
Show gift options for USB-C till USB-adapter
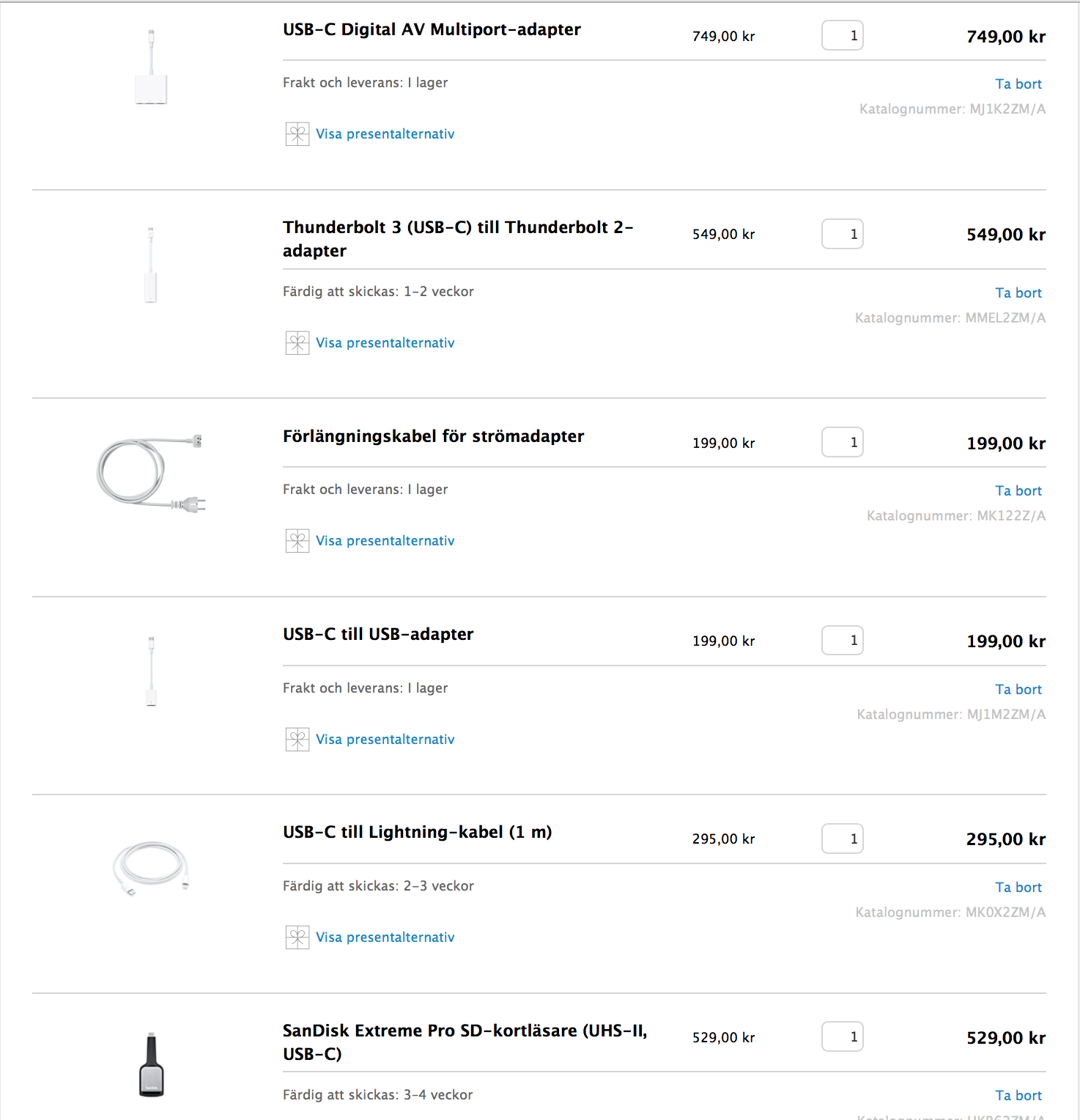pos(385,740)
